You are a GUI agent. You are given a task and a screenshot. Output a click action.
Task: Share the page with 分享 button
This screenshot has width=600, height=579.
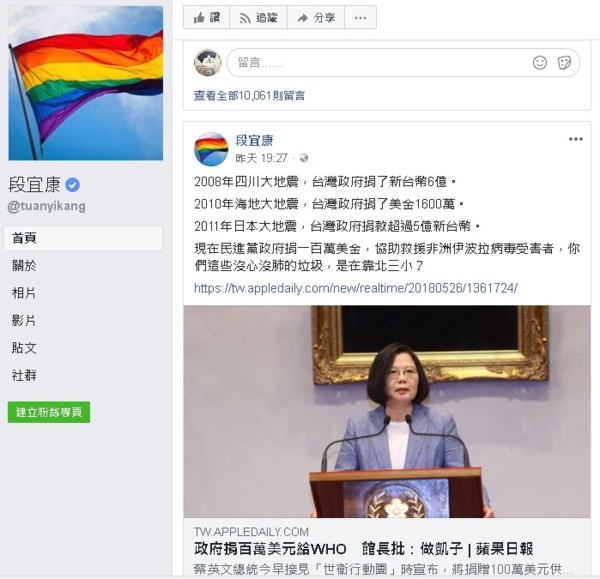pos(316,18)
